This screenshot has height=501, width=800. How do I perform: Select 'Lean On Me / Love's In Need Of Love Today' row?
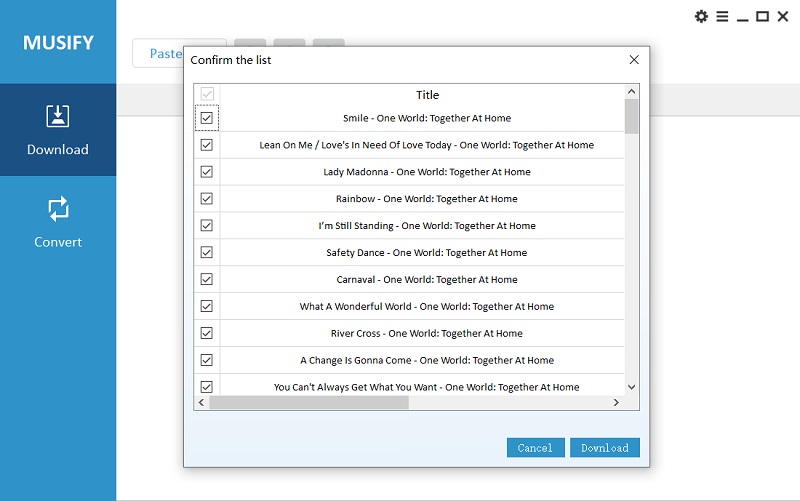(x=427, y=145)
